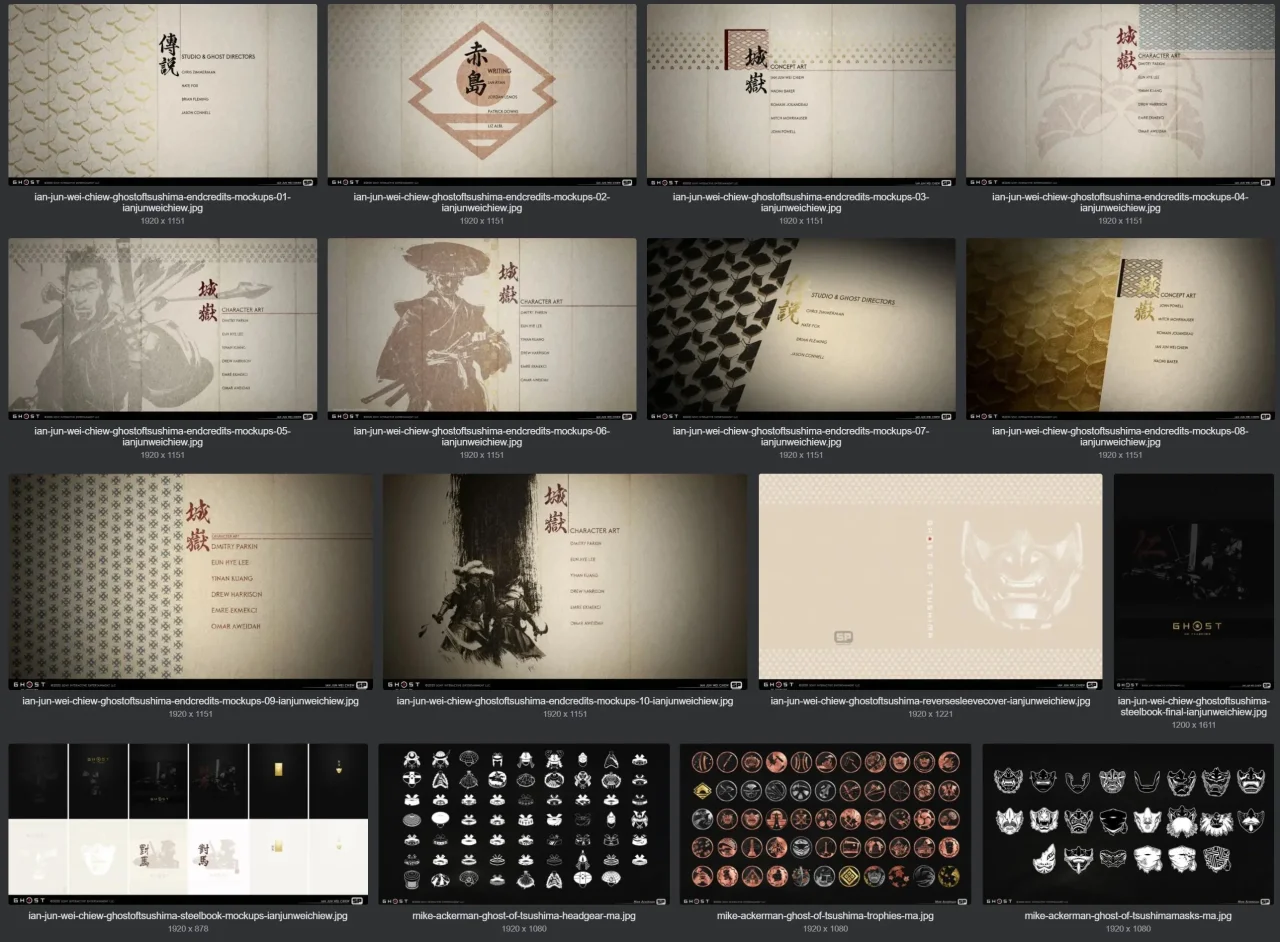This screenshot has width=1280, height=942.
Task: Open the reversesleevecover mask thumbnail
Action: pyautogui.click(x=930, y=582)
